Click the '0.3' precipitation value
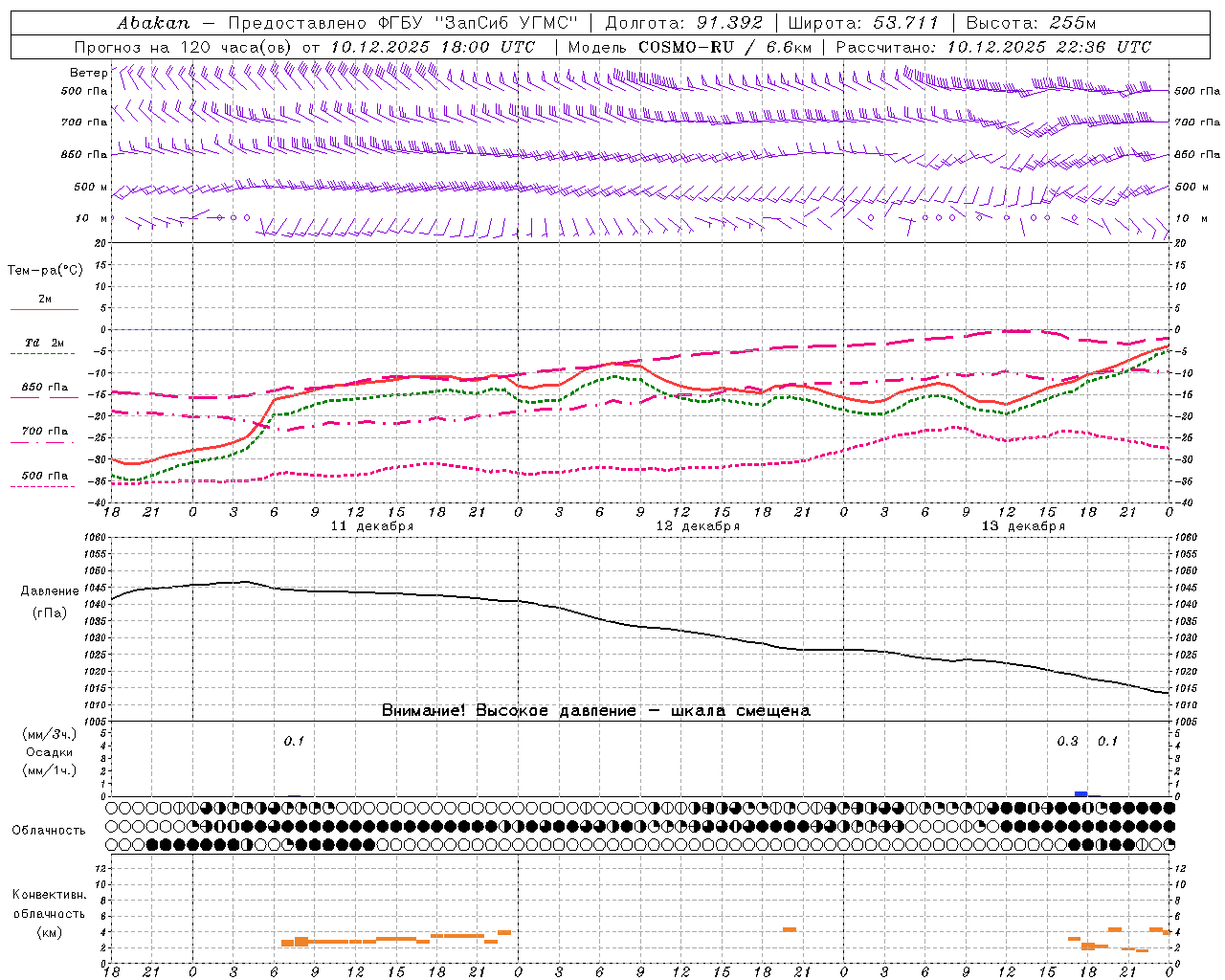The image size is (1225, 980). (1067, 742)
